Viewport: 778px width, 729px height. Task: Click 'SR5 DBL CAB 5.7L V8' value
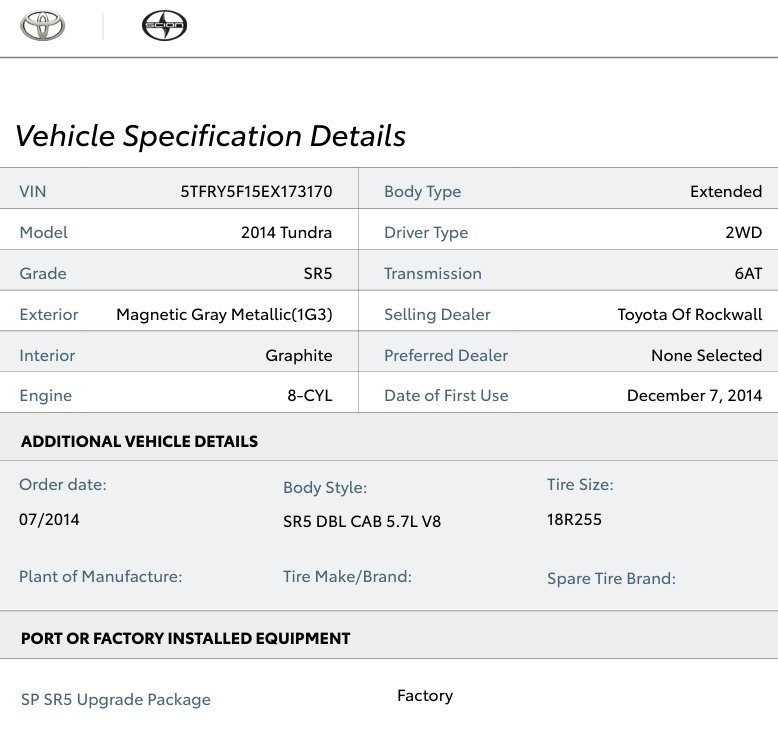(x=362, y=522)
